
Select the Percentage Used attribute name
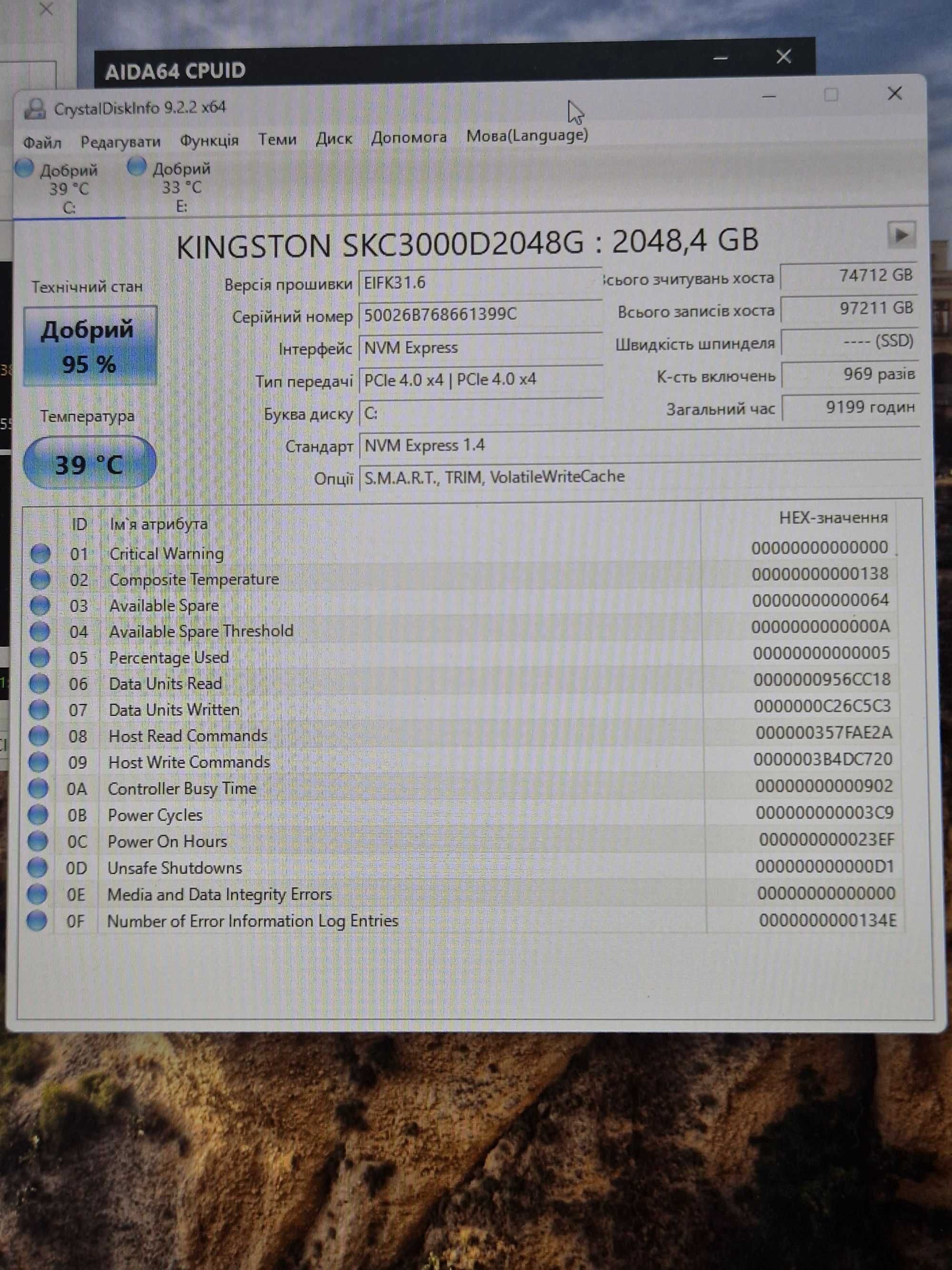click(169, 658)
